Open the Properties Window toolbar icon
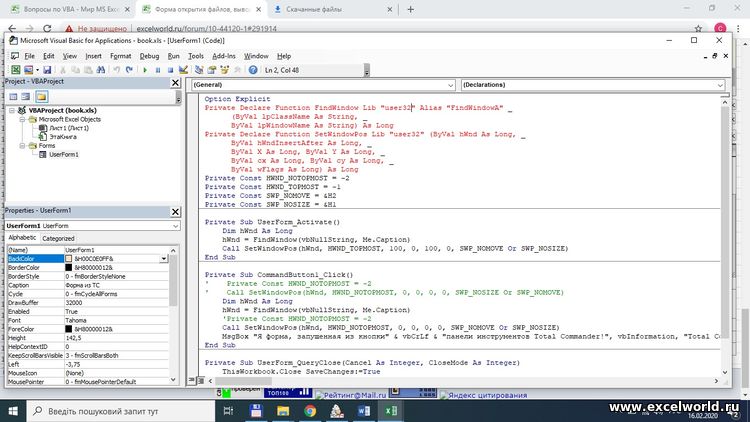 pyautogui.click(x=212, y=70)
